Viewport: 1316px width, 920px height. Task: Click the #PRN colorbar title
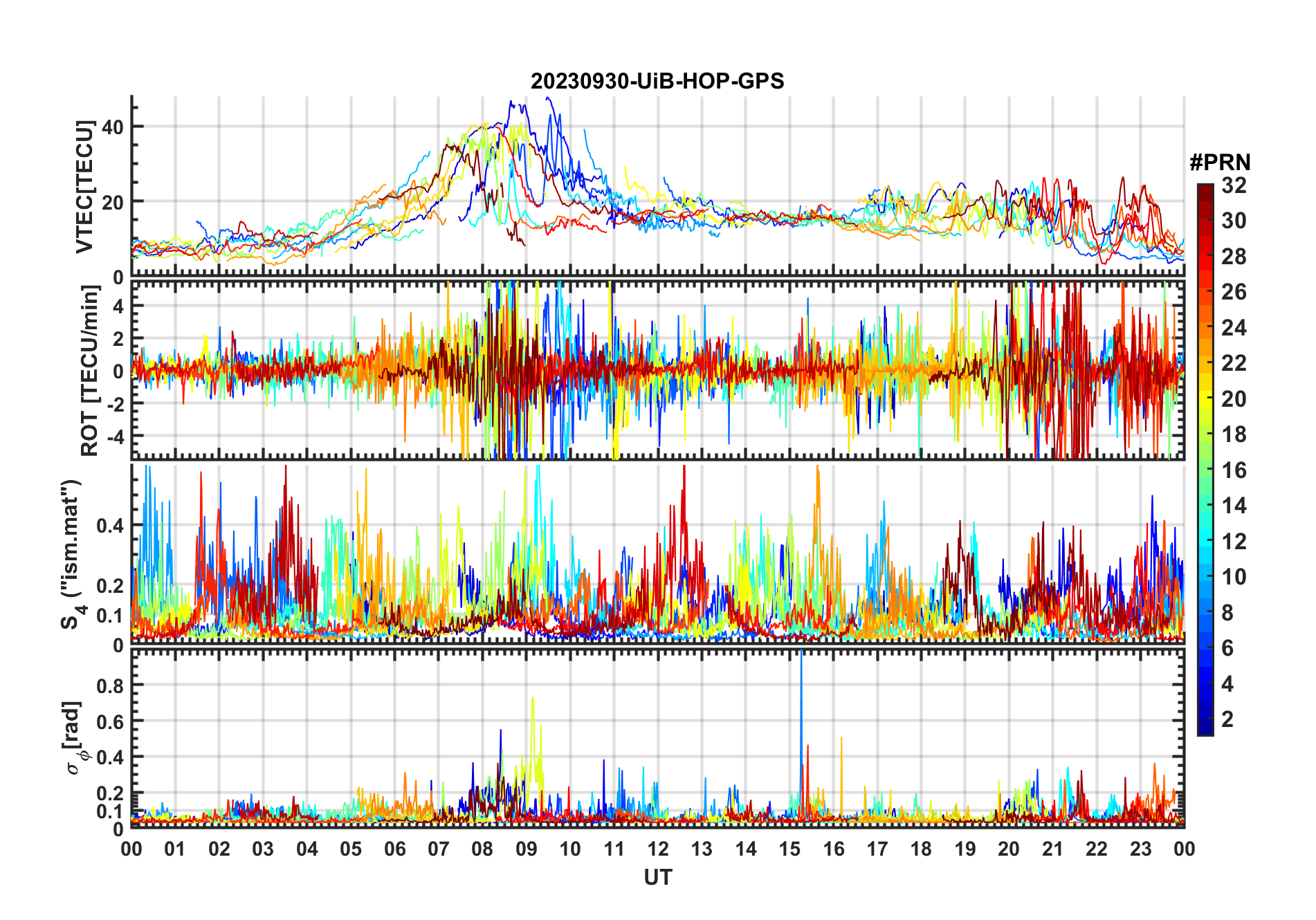tap(1220, 163)
